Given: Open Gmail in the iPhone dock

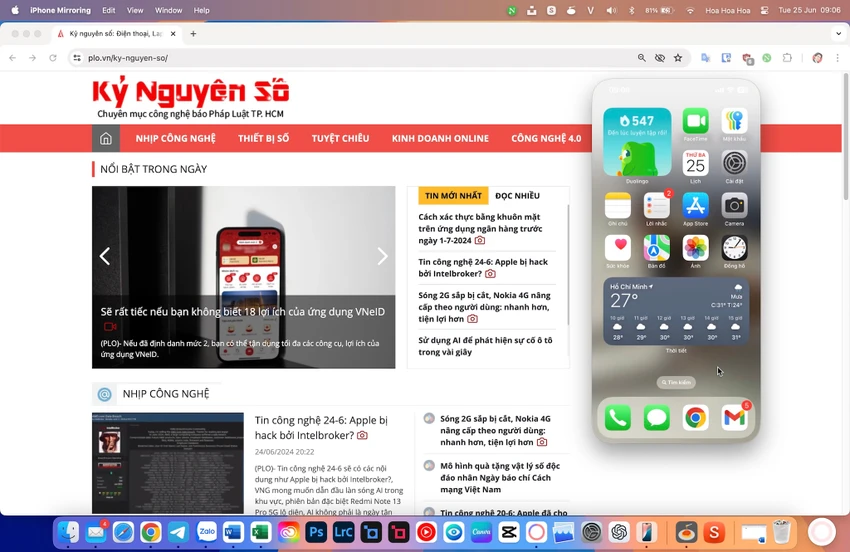Looking at the screenshot, I should pyautogui.click(x=735, y=418).
